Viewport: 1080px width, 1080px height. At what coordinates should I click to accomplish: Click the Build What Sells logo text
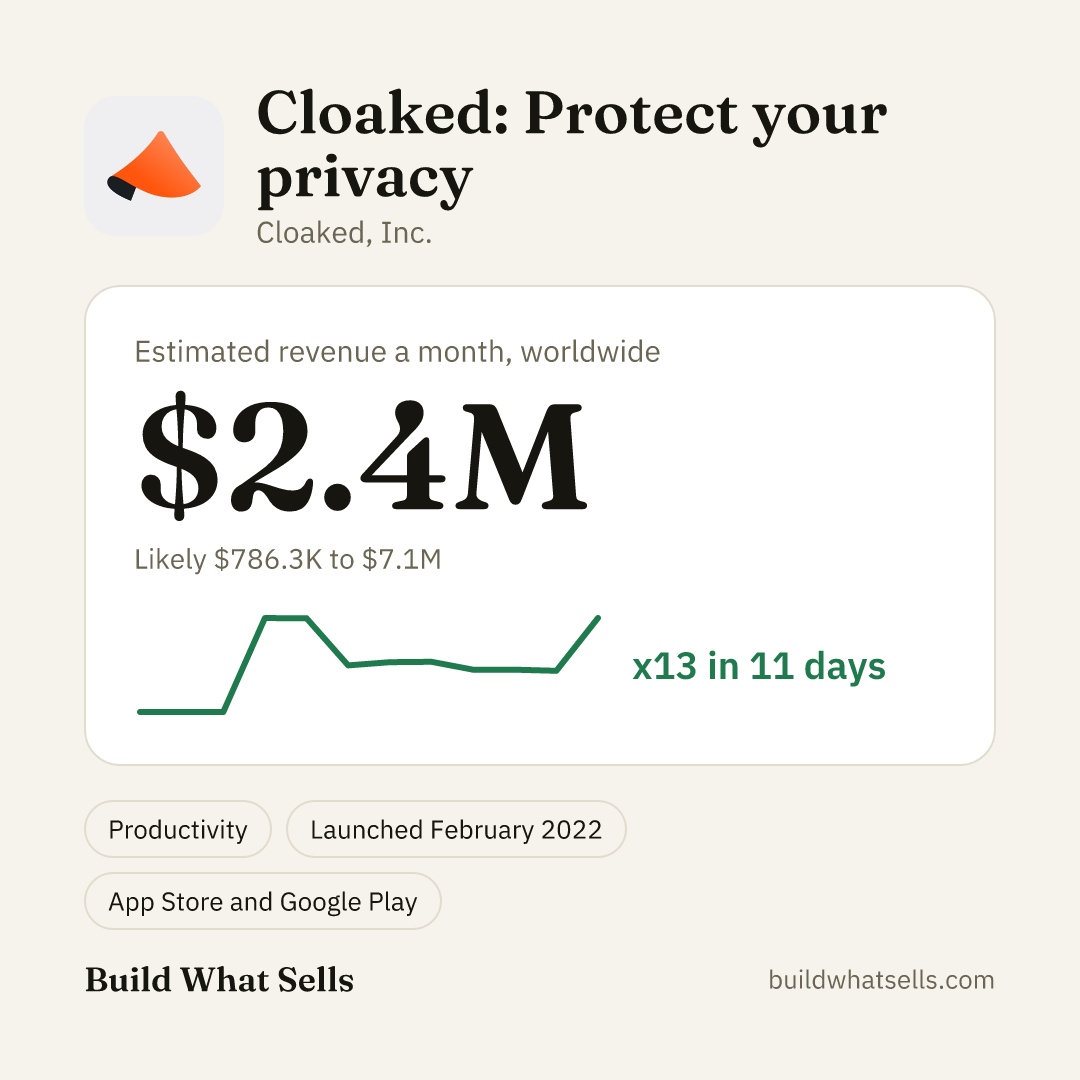pos(219,980)
